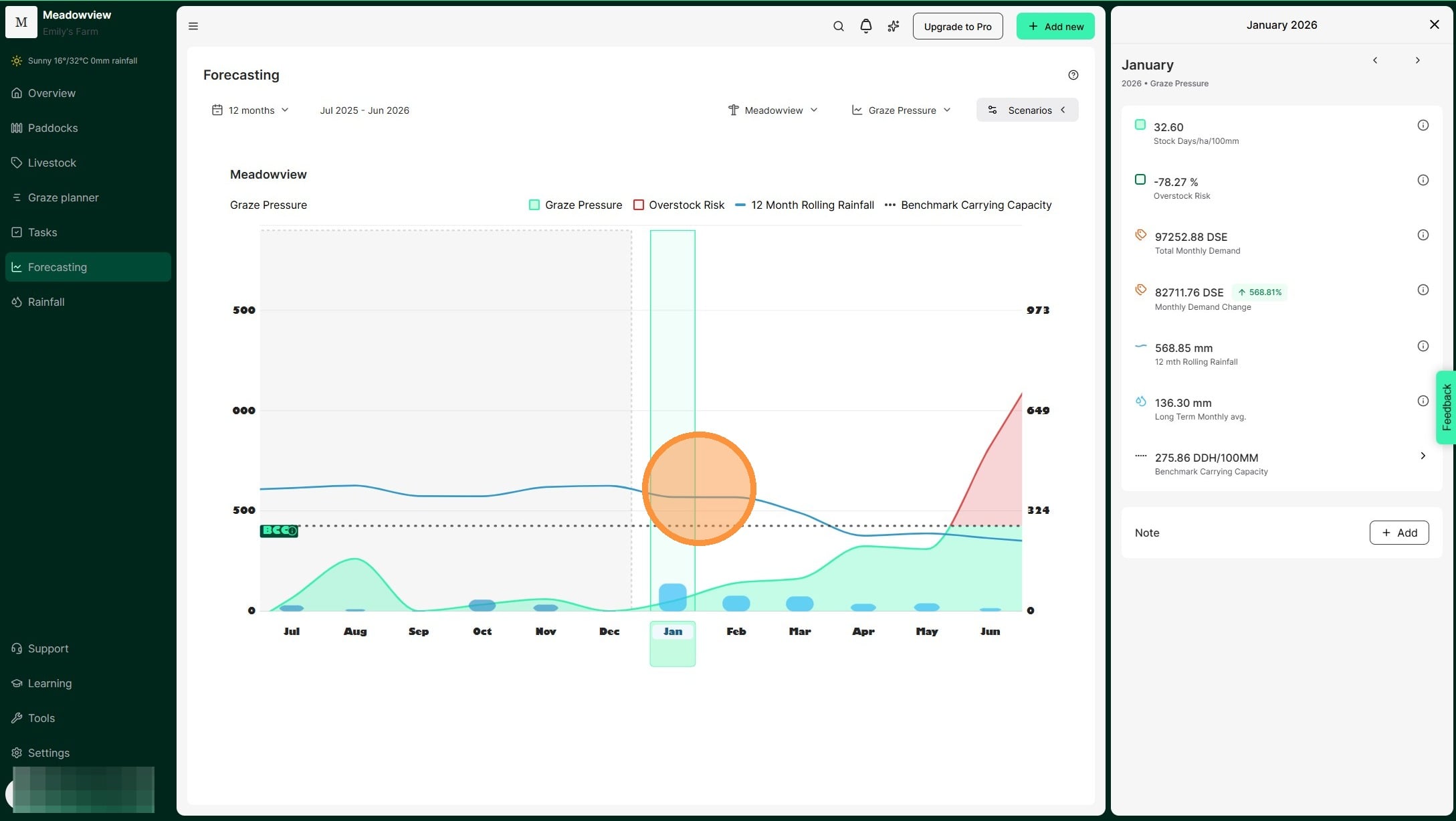Click the AI sparkle assistant icon

(893, 26)
